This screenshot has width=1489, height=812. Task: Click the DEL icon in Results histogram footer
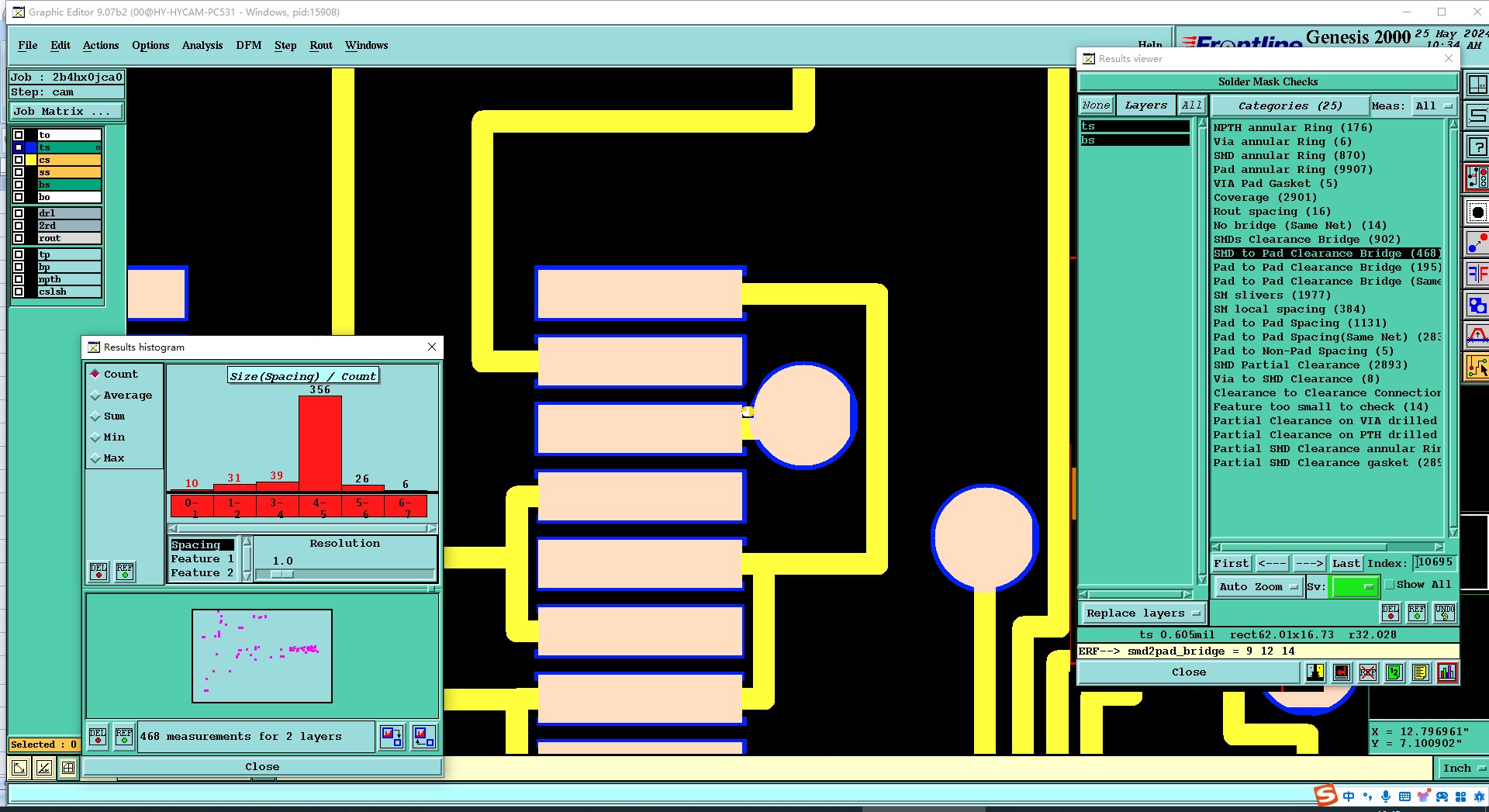[x=98, y=736]
